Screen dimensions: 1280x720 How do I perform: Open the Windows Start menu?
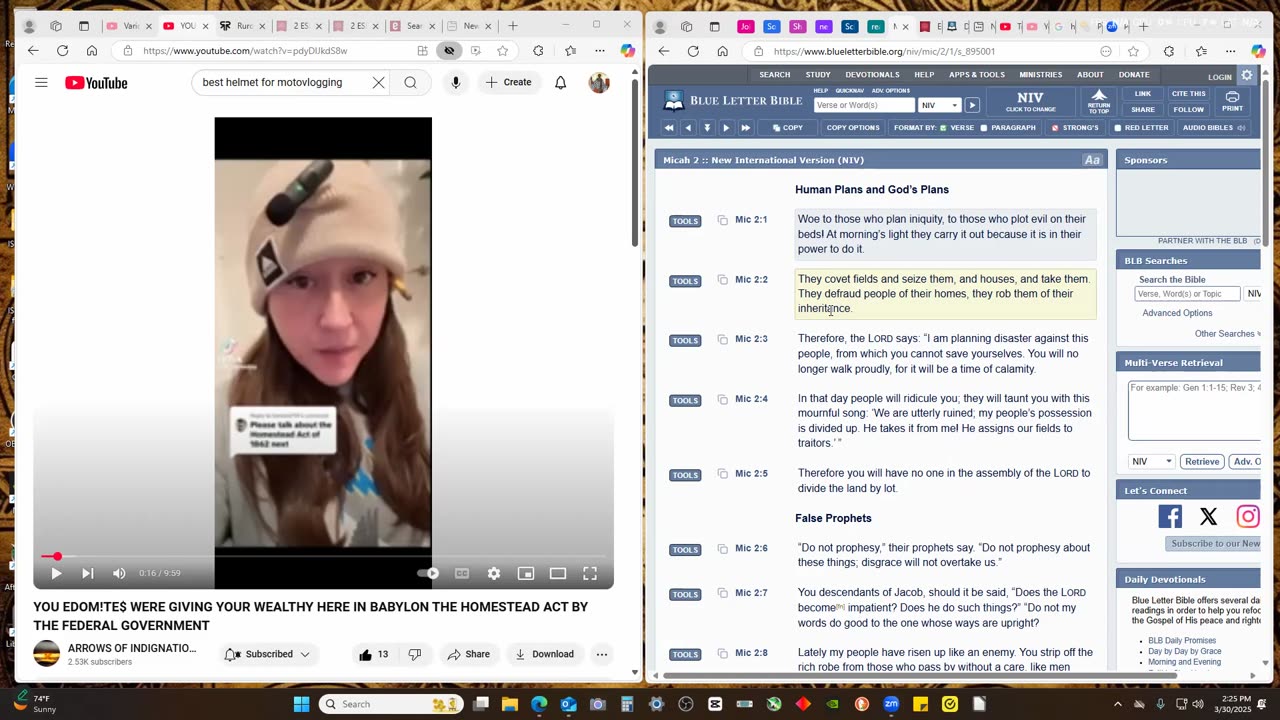point(301,704)
